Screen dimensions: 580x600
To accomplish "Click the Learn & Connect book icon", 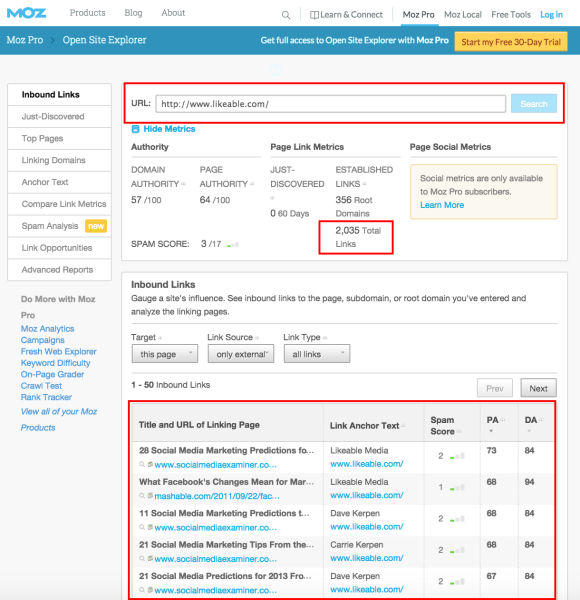I will point(314,15).
